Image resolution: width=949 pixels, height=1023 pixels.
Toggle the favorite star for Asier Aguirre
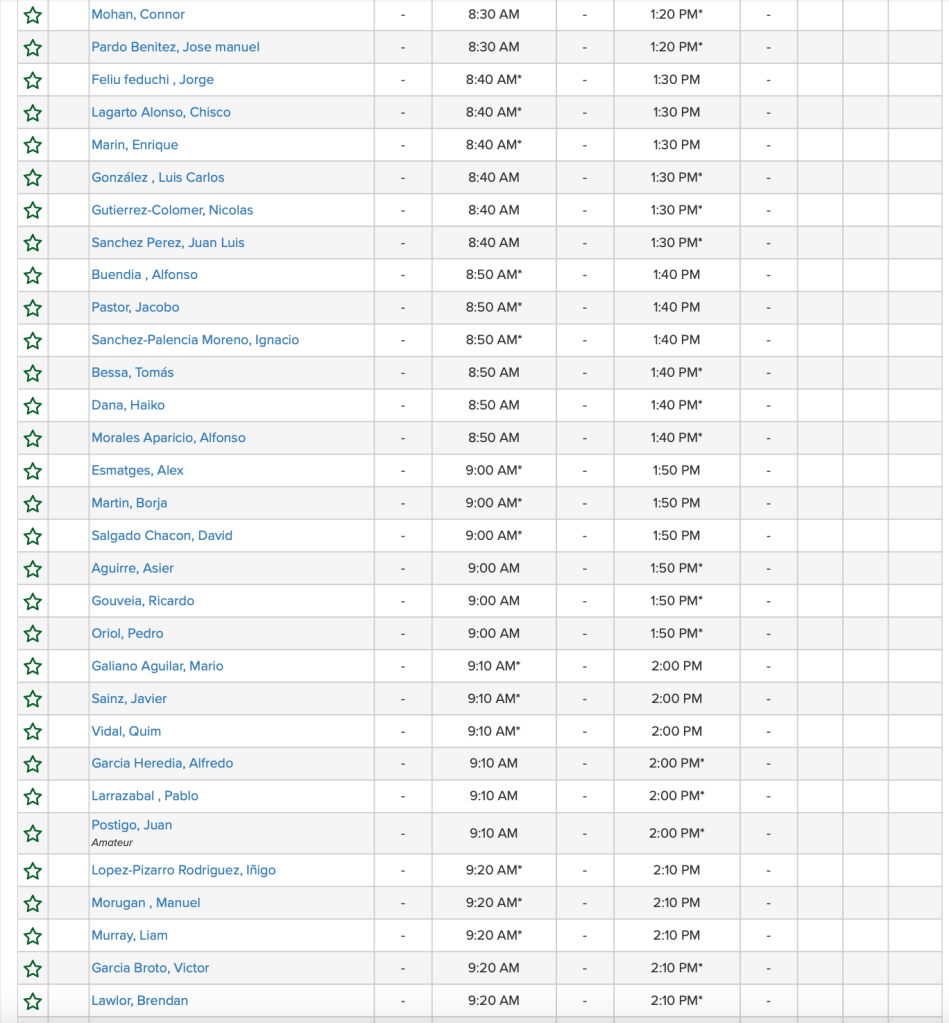(x=33, y=569)
